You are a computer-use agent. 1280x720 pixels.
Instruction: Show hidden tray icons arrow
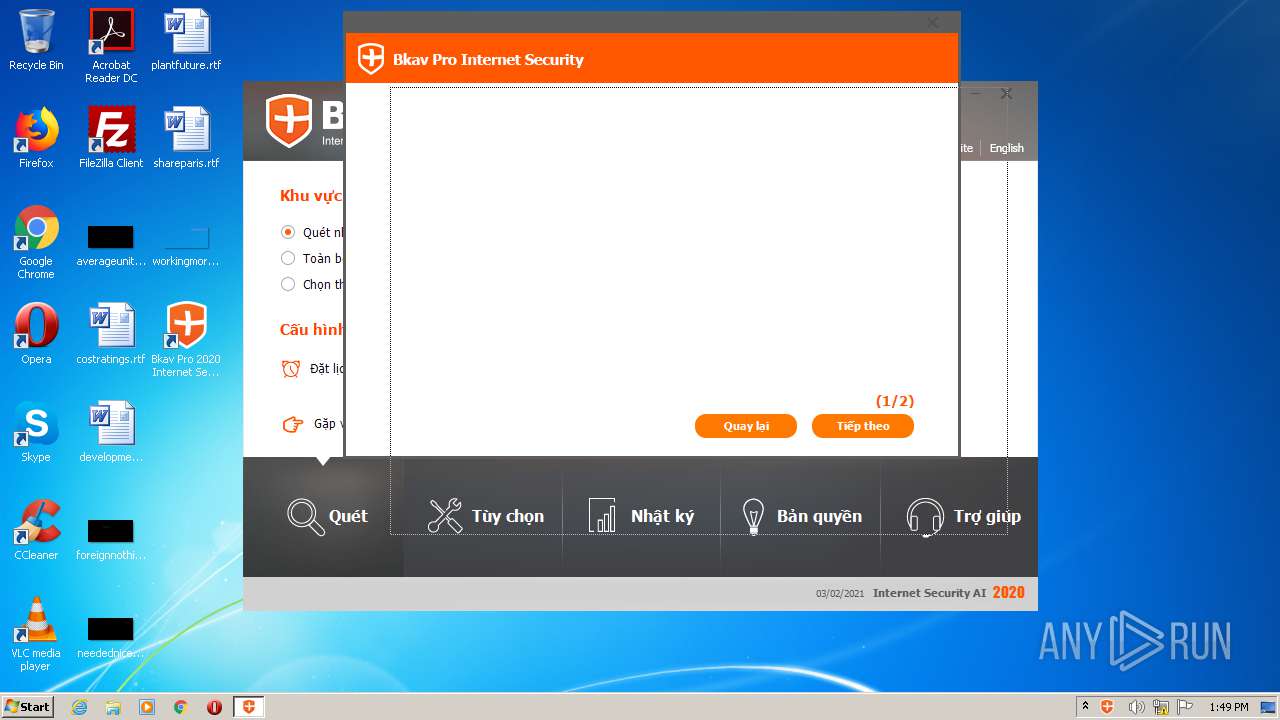(x=1085, y=707)
